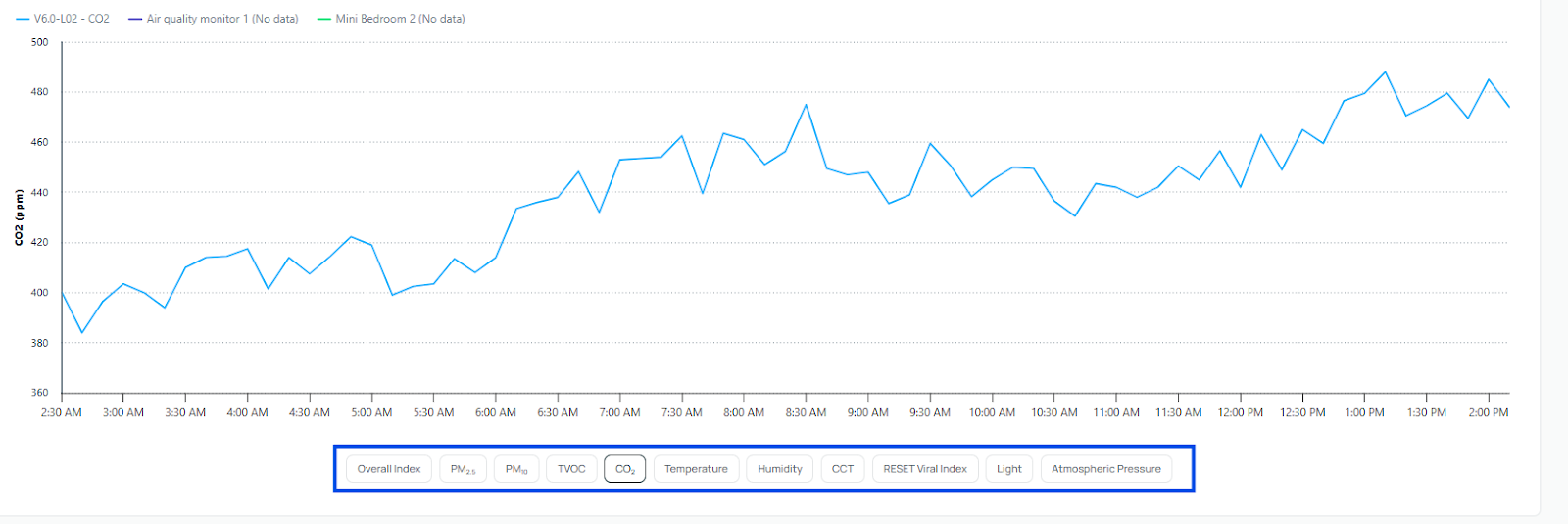Select RESET Viral Index metric
The height and width of the screenshot is (524, 1568).
point(924,469)
